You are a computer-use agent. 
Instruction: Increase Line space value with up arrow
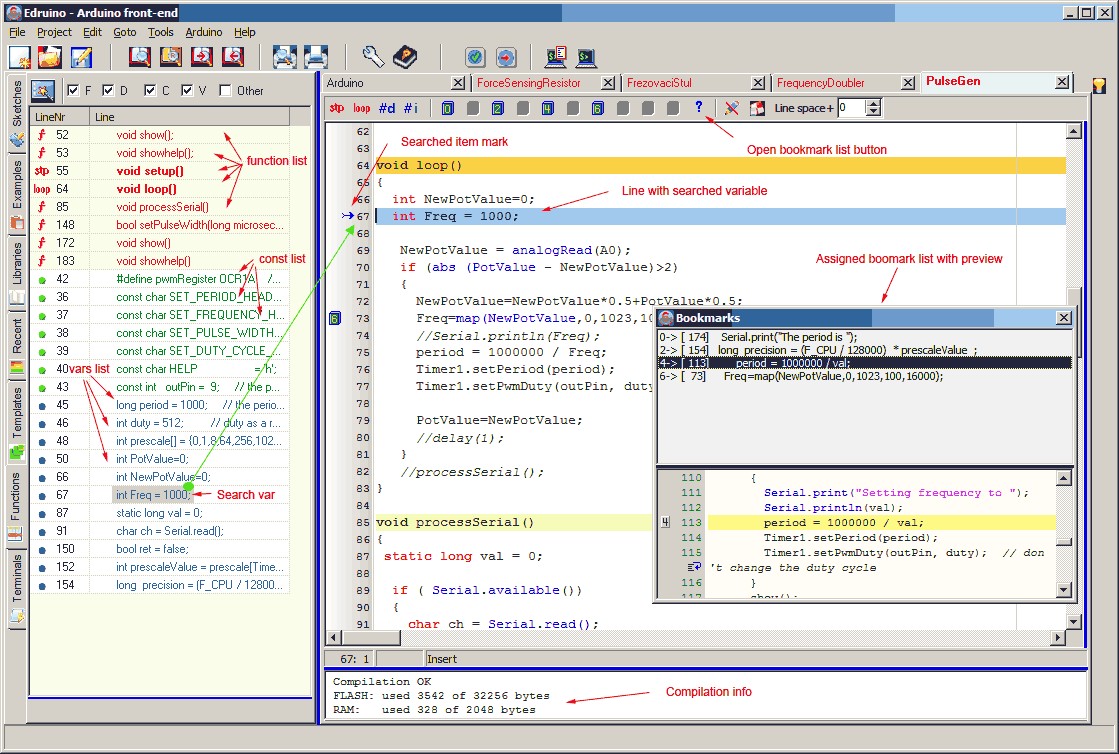873,103
